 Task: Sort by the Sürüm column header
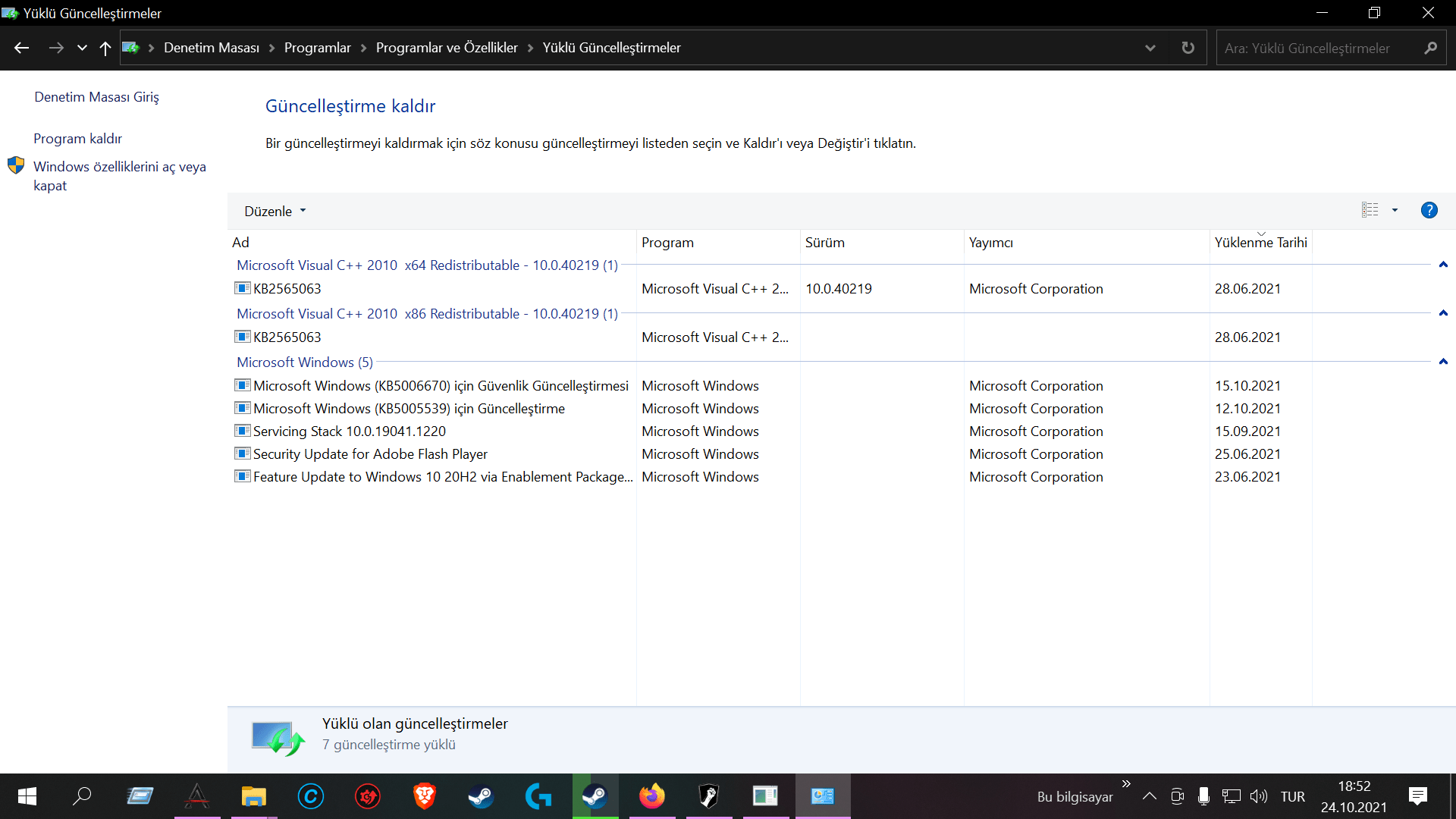[882, 243]
